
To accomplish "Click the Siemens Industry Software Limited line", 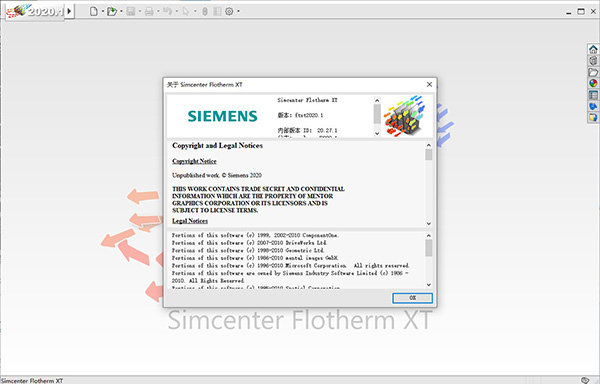I will tap(290, 277).
